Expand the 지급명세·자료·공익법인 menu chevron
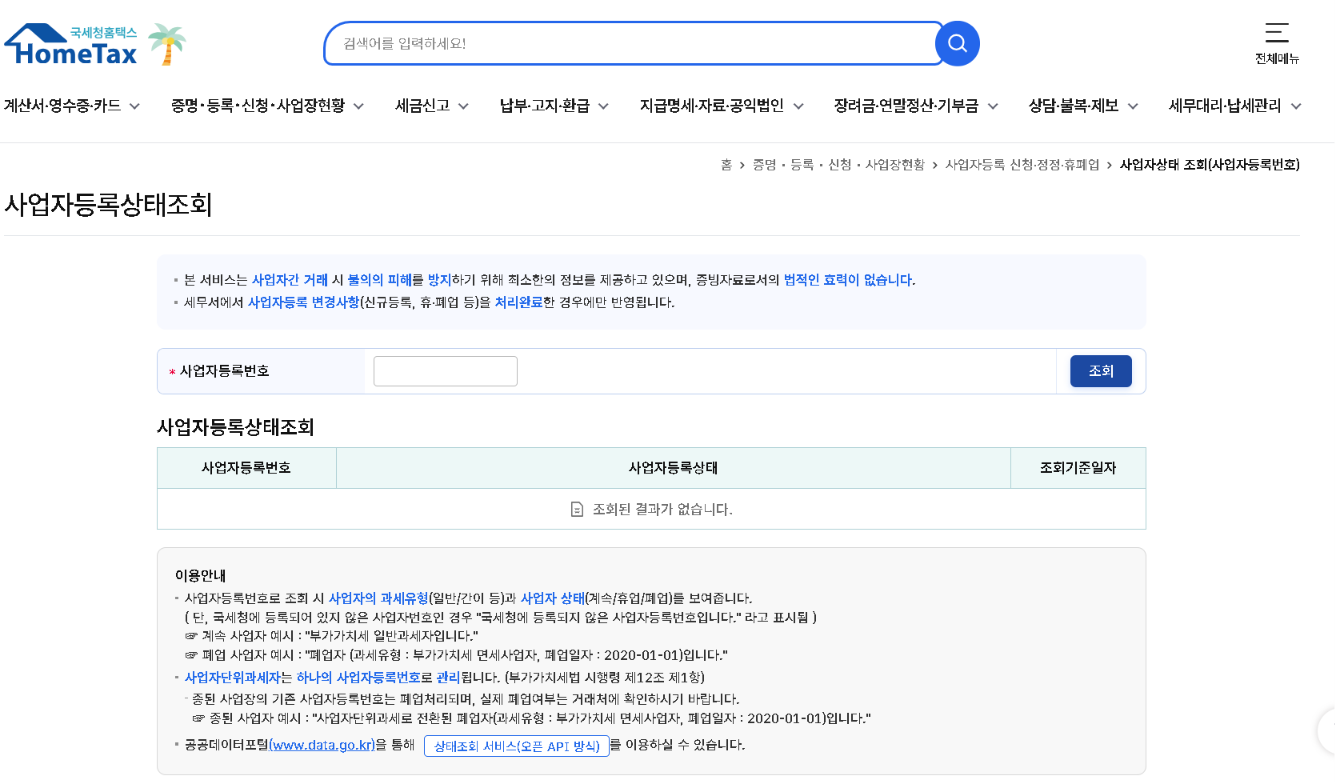The width and height of the screenshot is (1335, 782). coord(797,106)
